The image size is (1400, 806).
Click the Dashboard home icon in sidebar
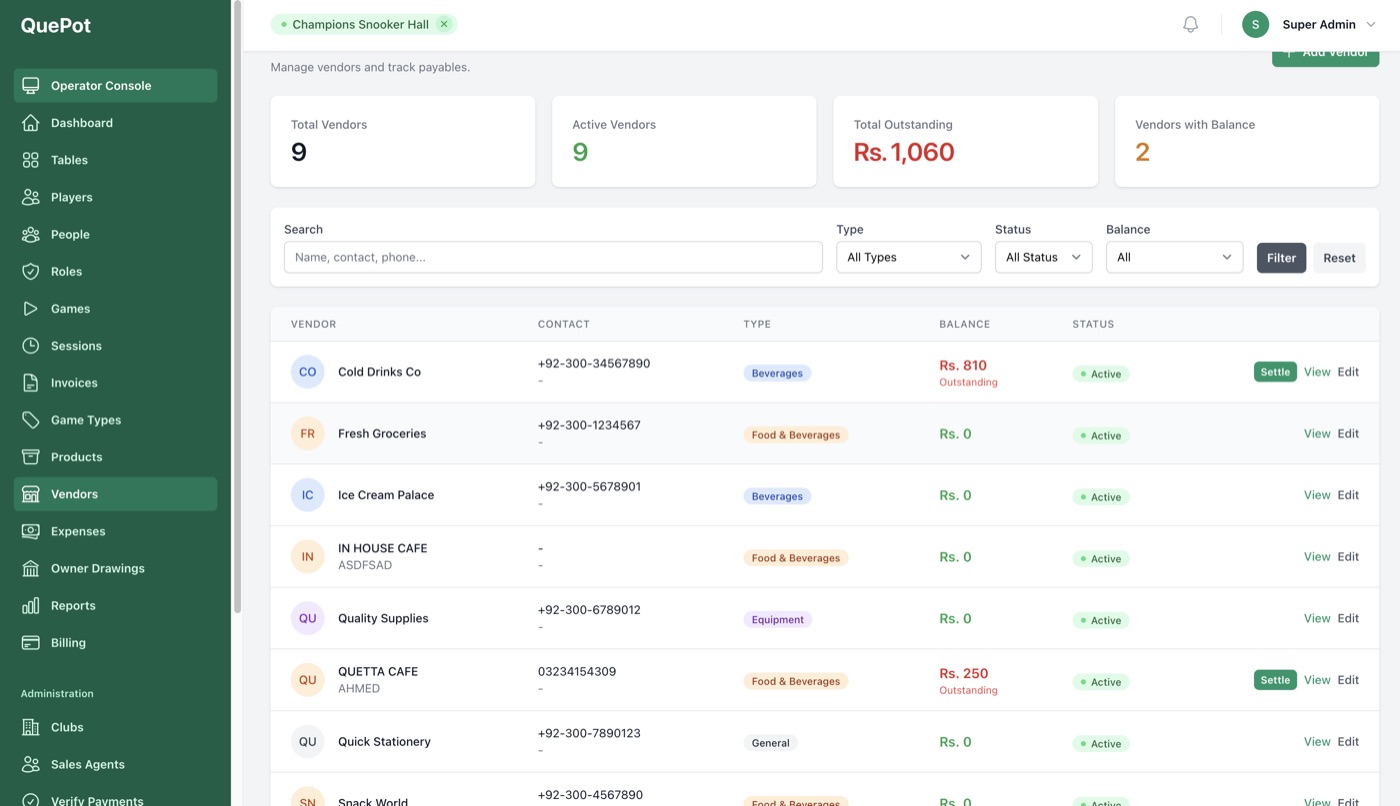(31, 123)
